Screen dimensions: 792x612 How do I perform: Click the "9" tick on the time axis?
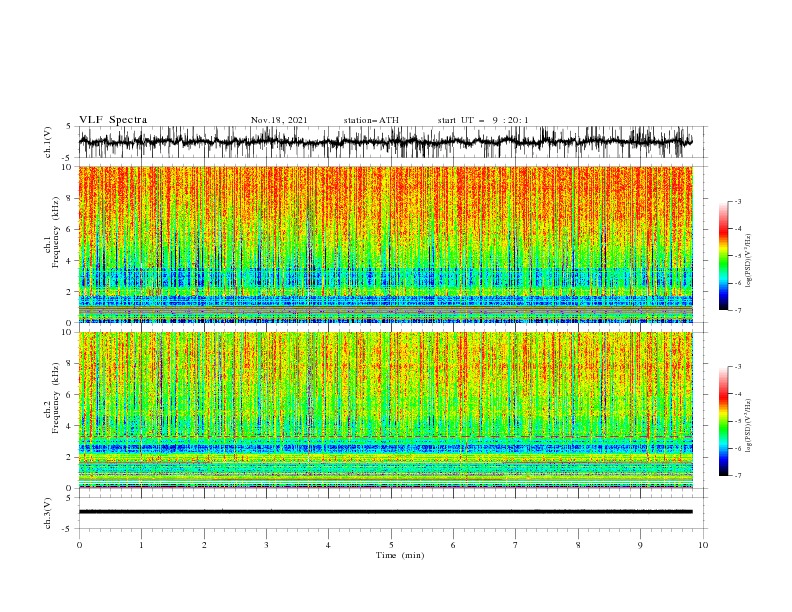(x=640, y=545)
